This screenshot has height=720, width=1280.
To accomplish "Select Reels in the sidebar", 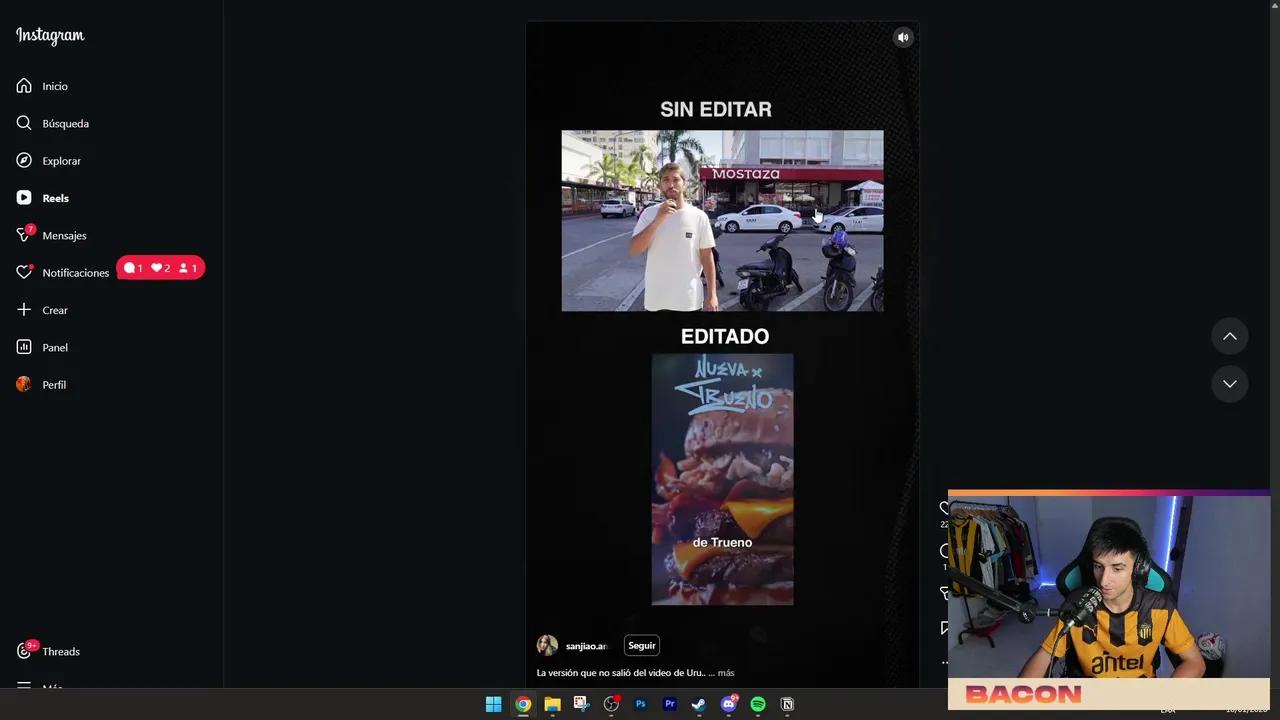I will 43,198.
